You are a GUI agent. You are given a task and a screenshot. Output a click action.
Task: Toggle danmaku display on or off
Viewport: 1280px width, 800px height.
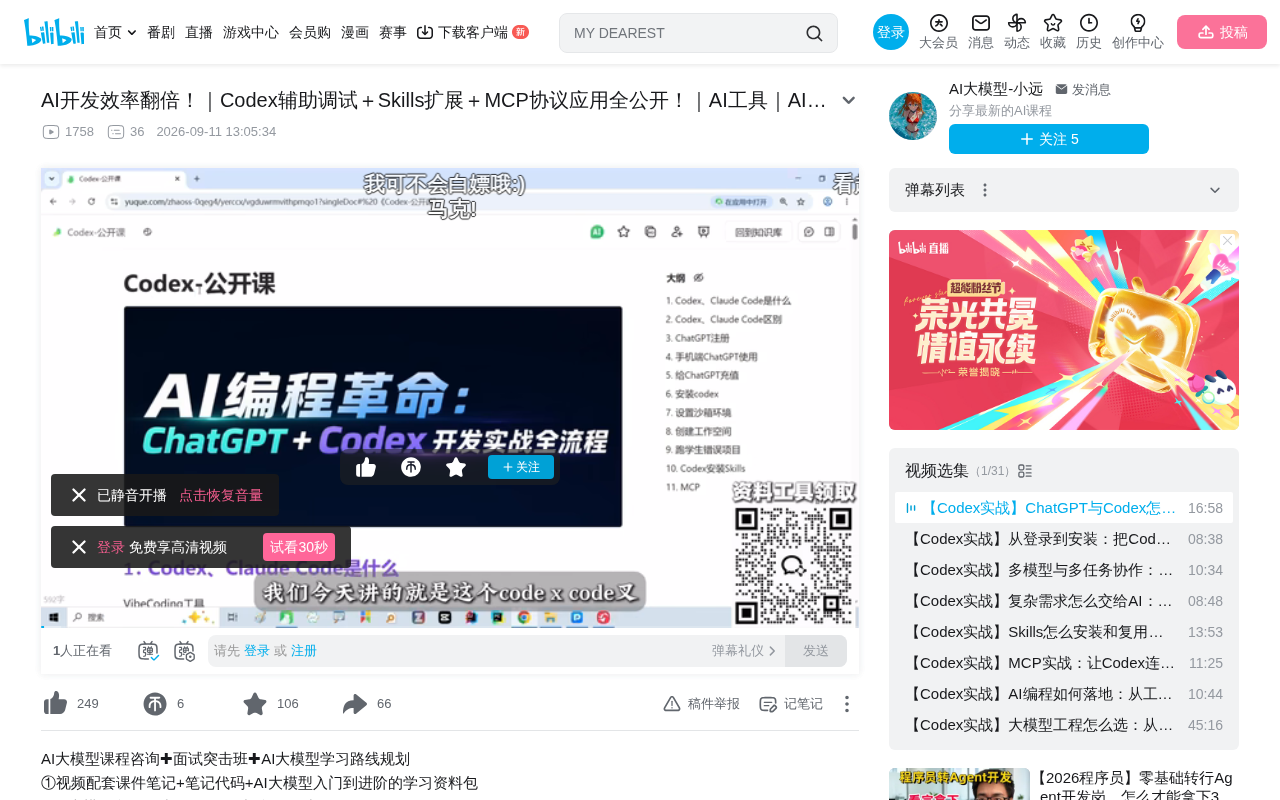(x=149, y=651)
